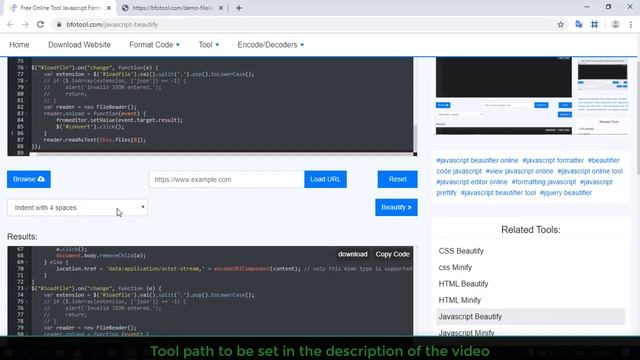640x360 pixels.
Task: Open the Chrome profile avatar
Action: [615, 24]
